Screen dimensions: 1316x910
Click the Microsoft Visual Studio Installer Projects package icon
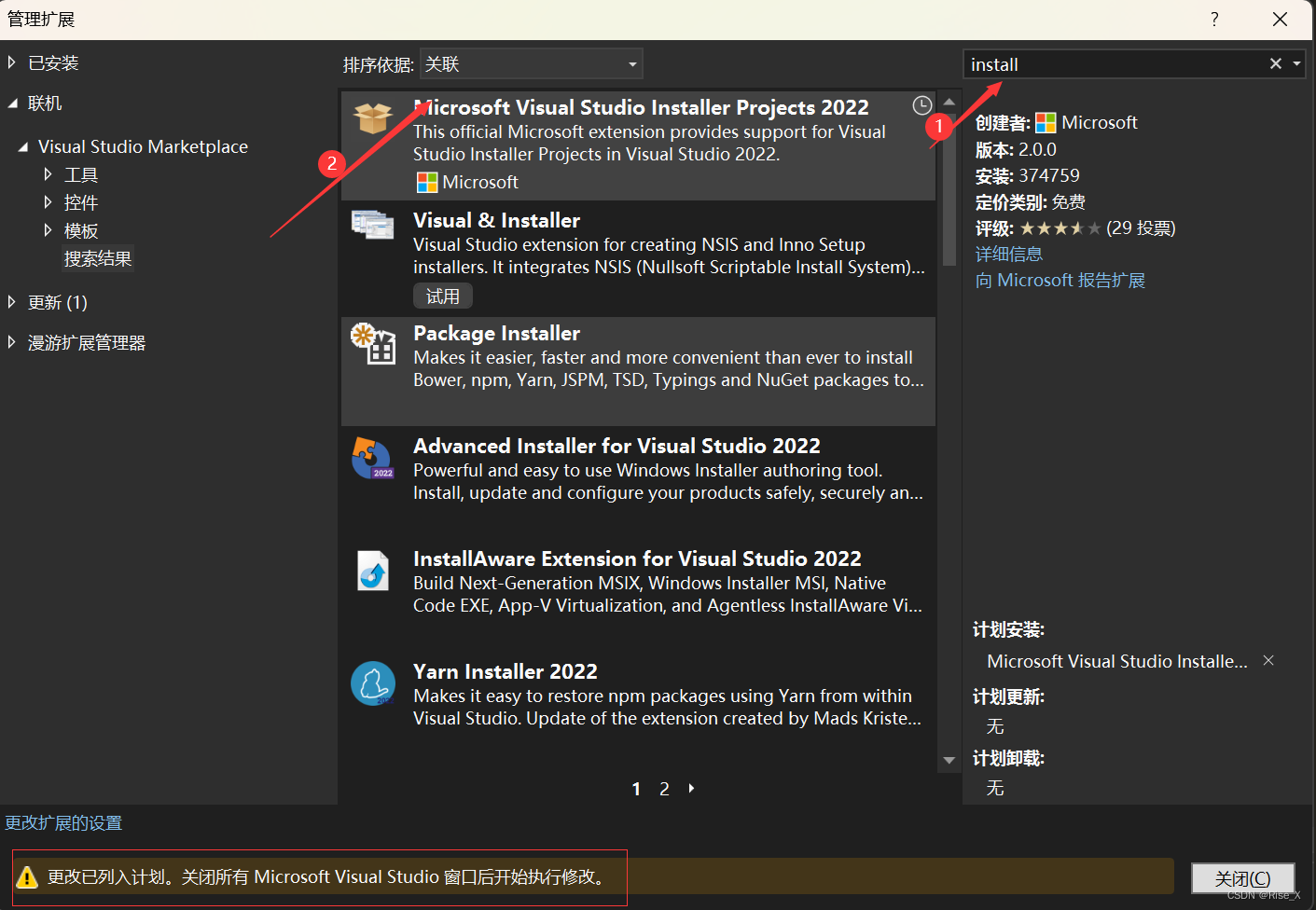coord(373,118)
